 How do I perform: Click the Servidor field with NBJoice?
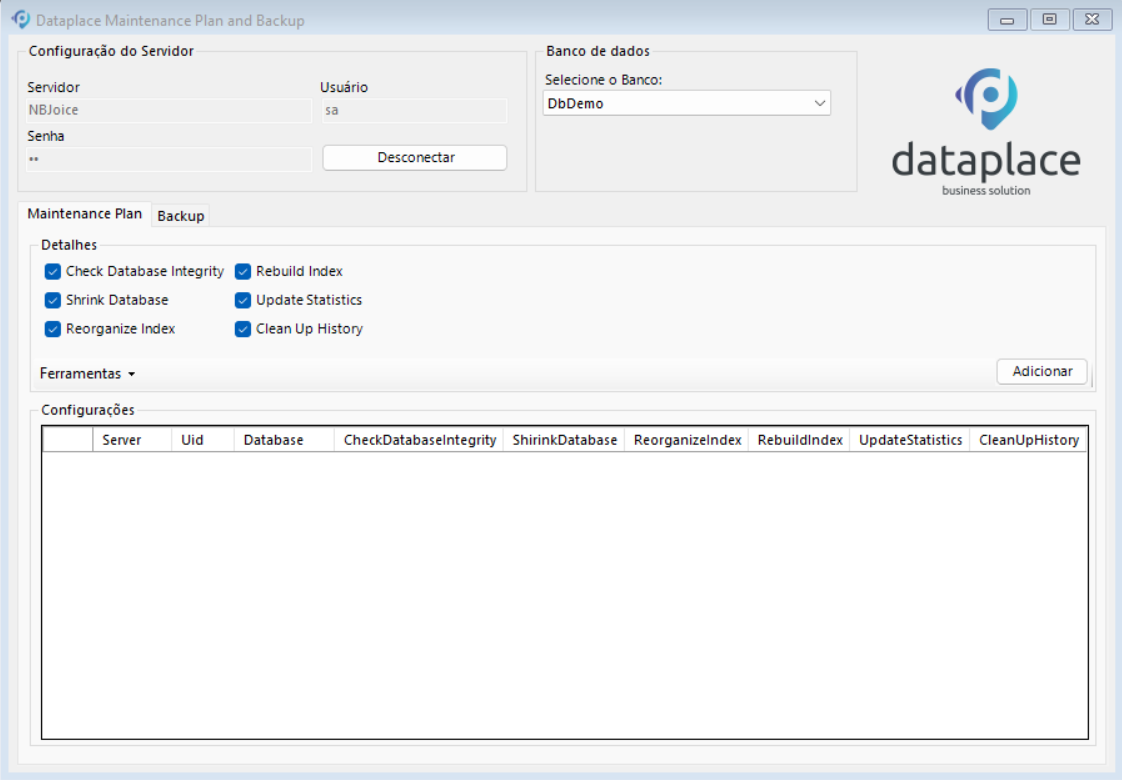pyautogui.click(x=169, y=110)
